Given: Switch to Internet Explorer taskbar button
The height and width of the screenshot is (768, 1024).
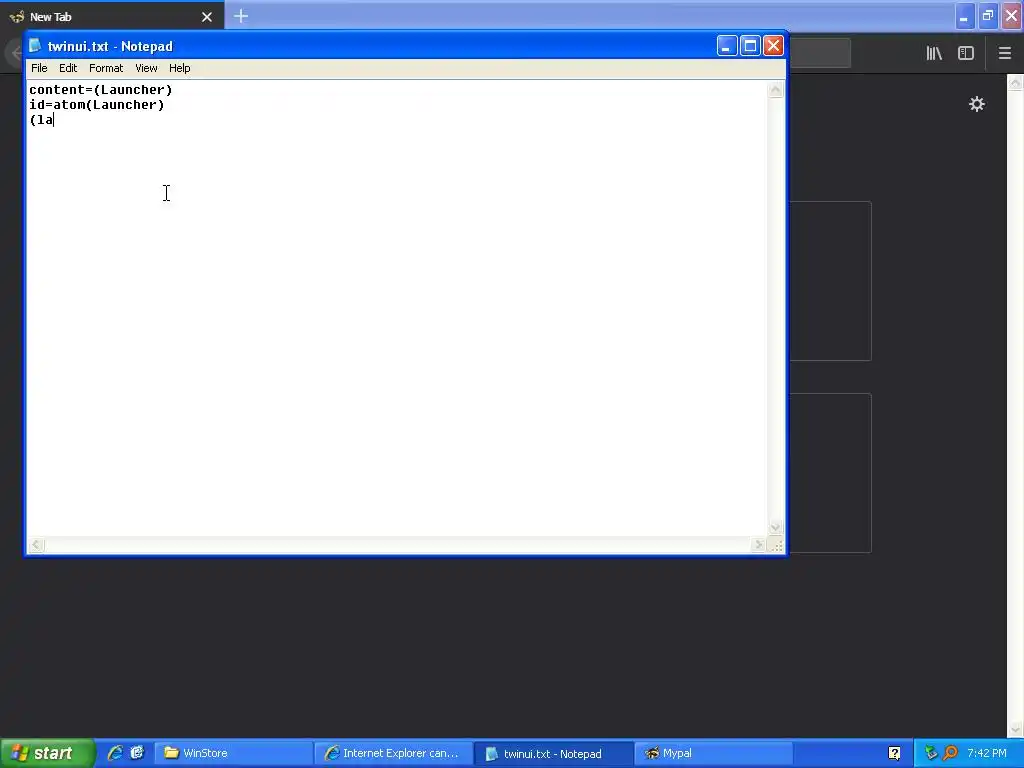Looking at the screenshot, I should (x=393, y=753).
